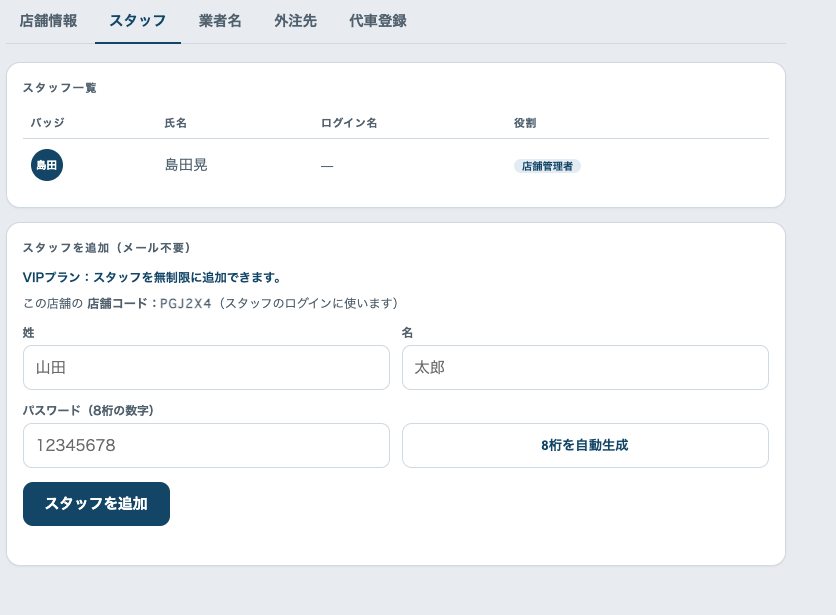
Task: Switch to the 業者名 tab
Action: tap(220, 21)
